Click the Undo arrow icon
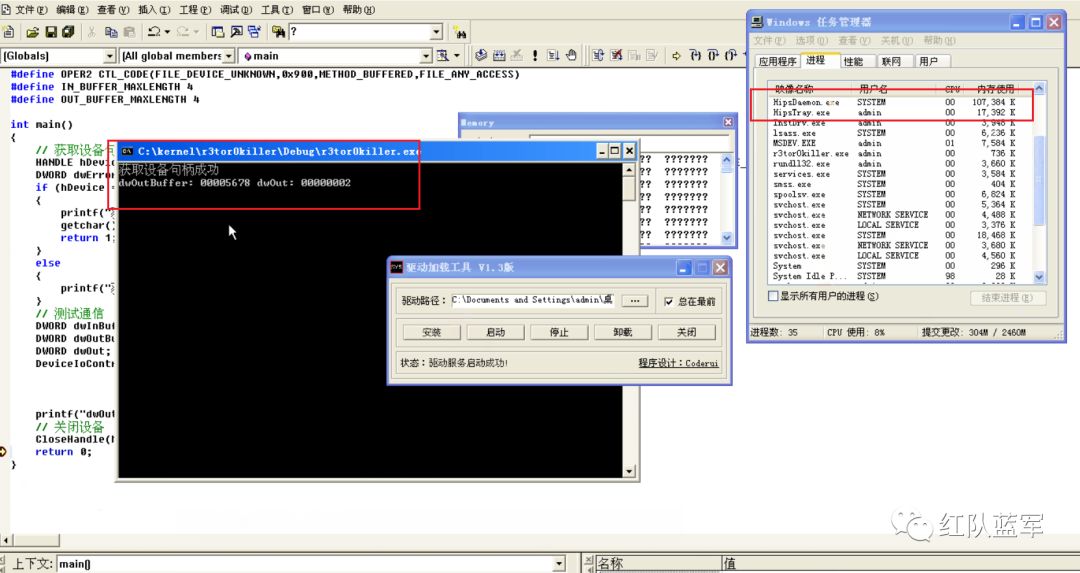Screen dimensions: 1080x573 154,32
